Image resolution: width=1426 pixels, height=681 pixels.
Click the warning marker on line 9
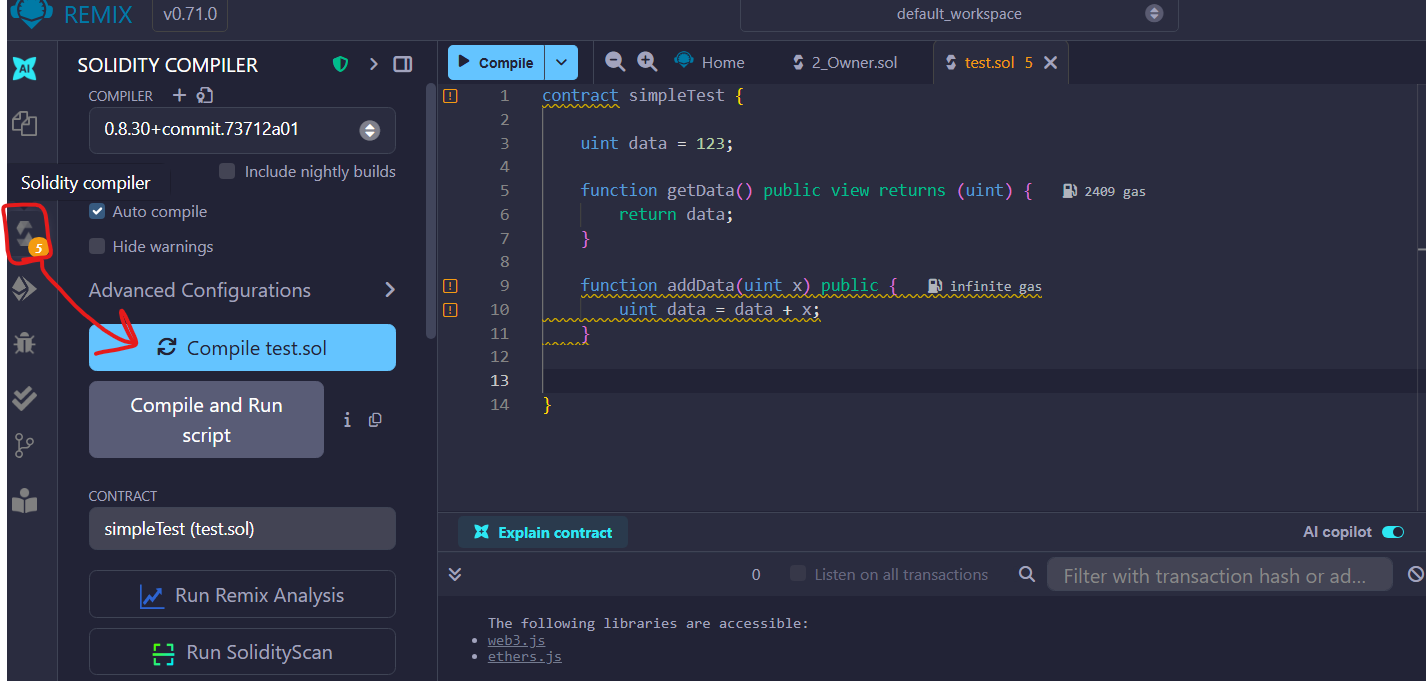point(450,286)
